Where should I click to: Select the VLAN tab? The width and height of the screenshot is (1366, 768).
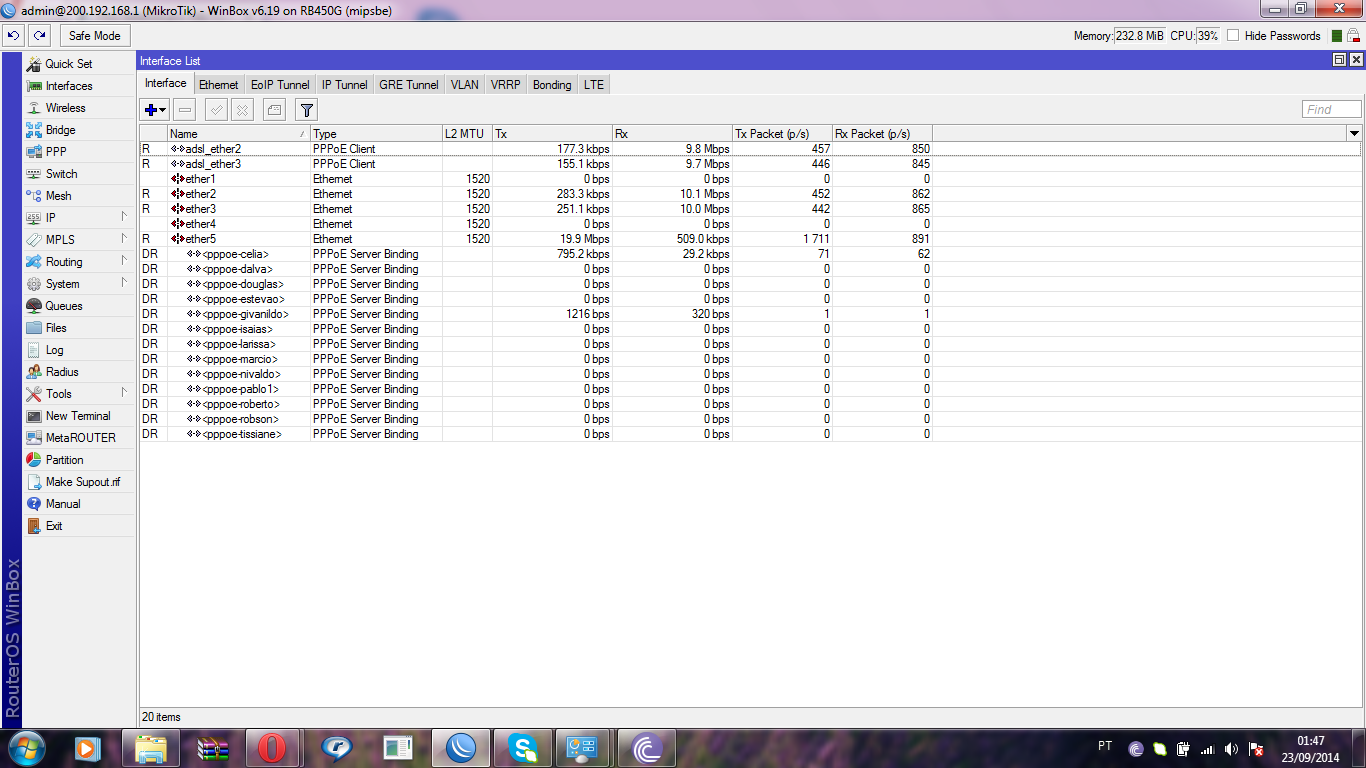[464, 85]
